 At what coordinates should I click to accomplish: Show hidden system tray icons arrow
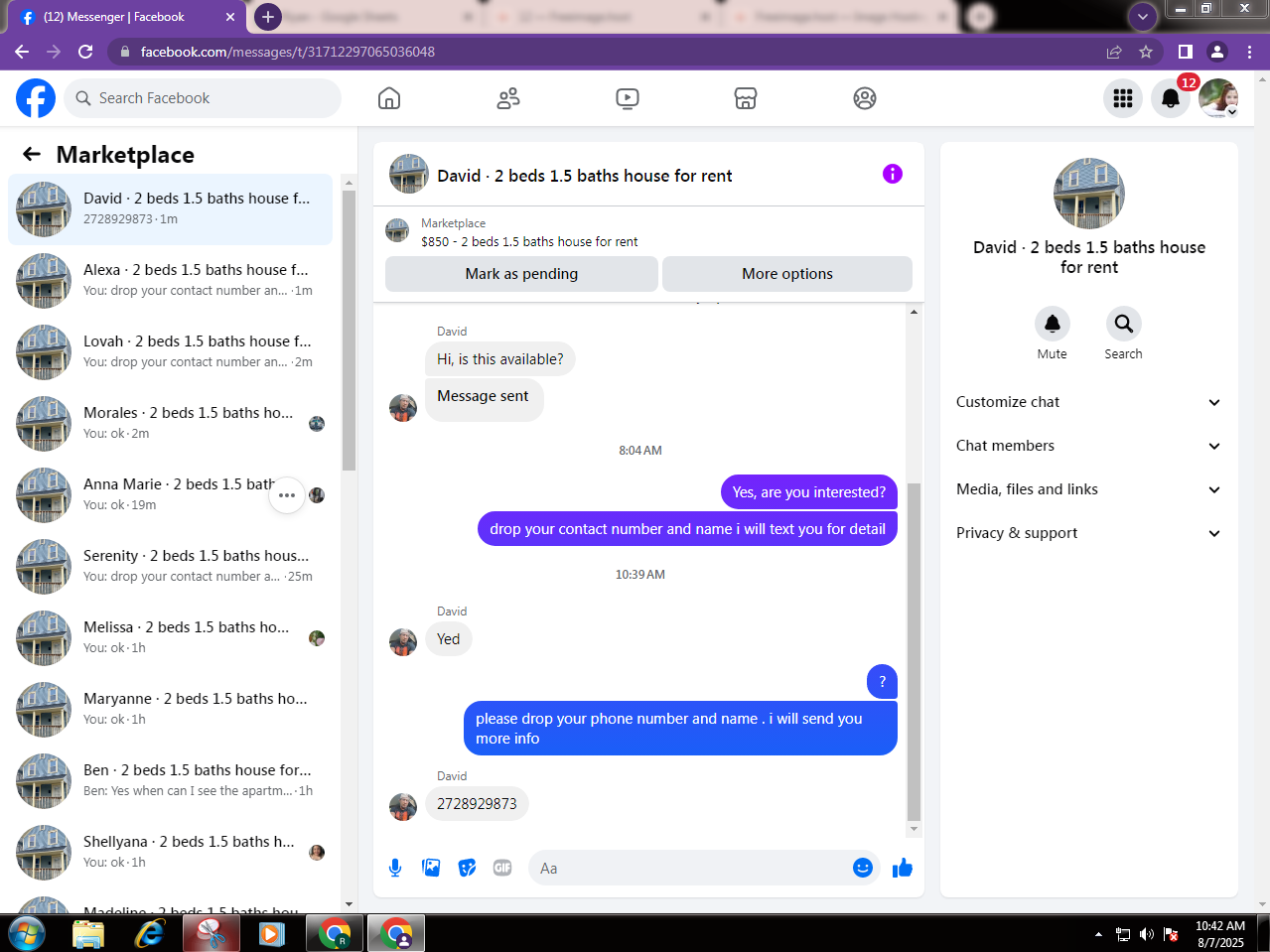pyautogui.click(x=1098, y=934)
